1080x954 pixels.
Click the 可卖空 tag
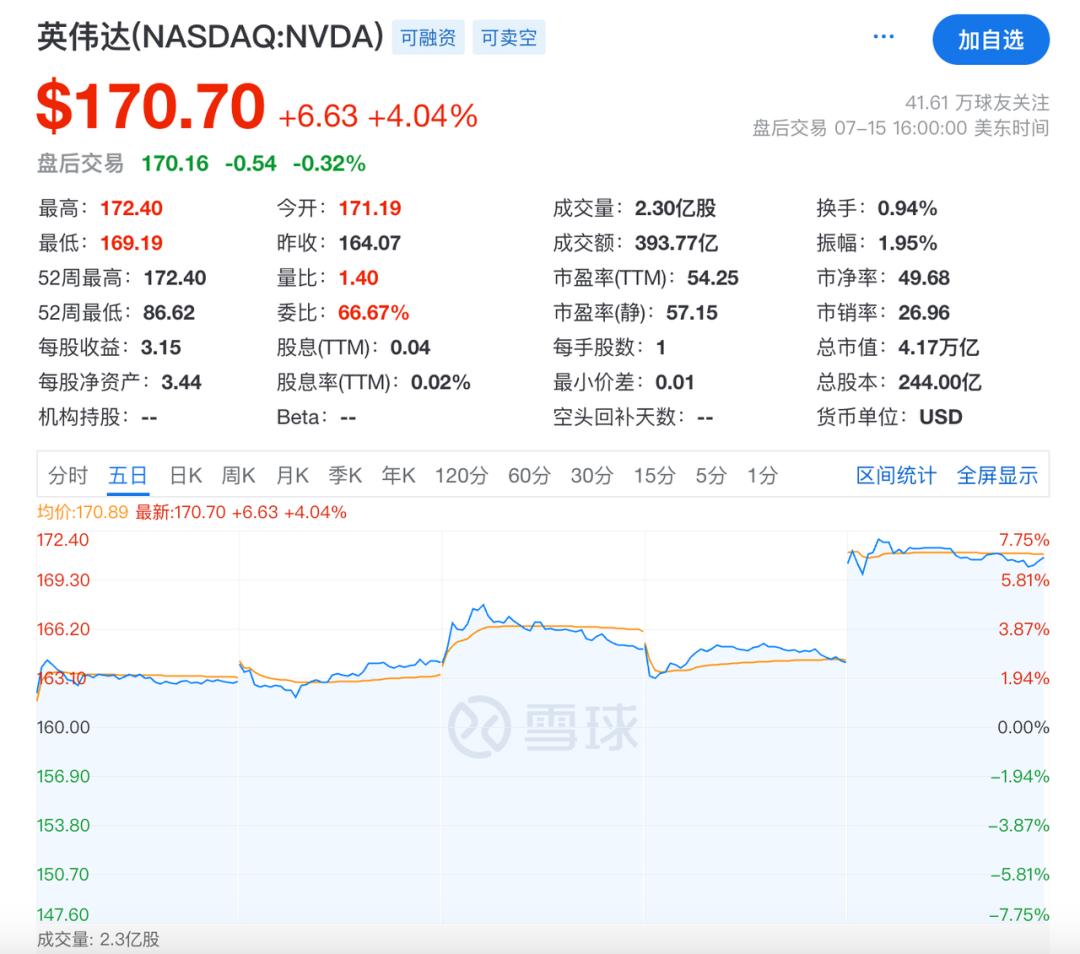click(508, 37)
